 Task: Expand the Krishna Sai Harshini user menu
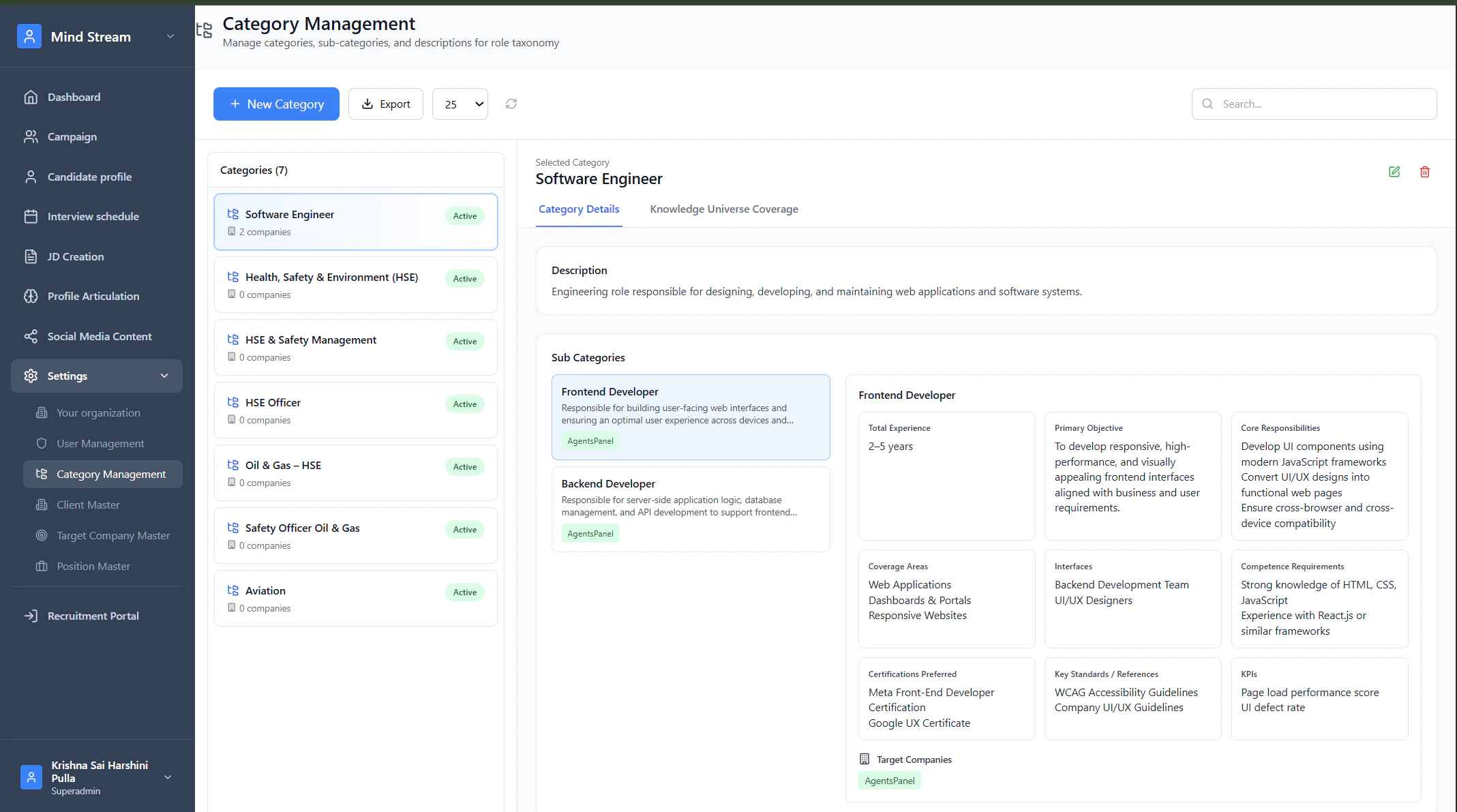pyautogui.click(x=168, y=777)
